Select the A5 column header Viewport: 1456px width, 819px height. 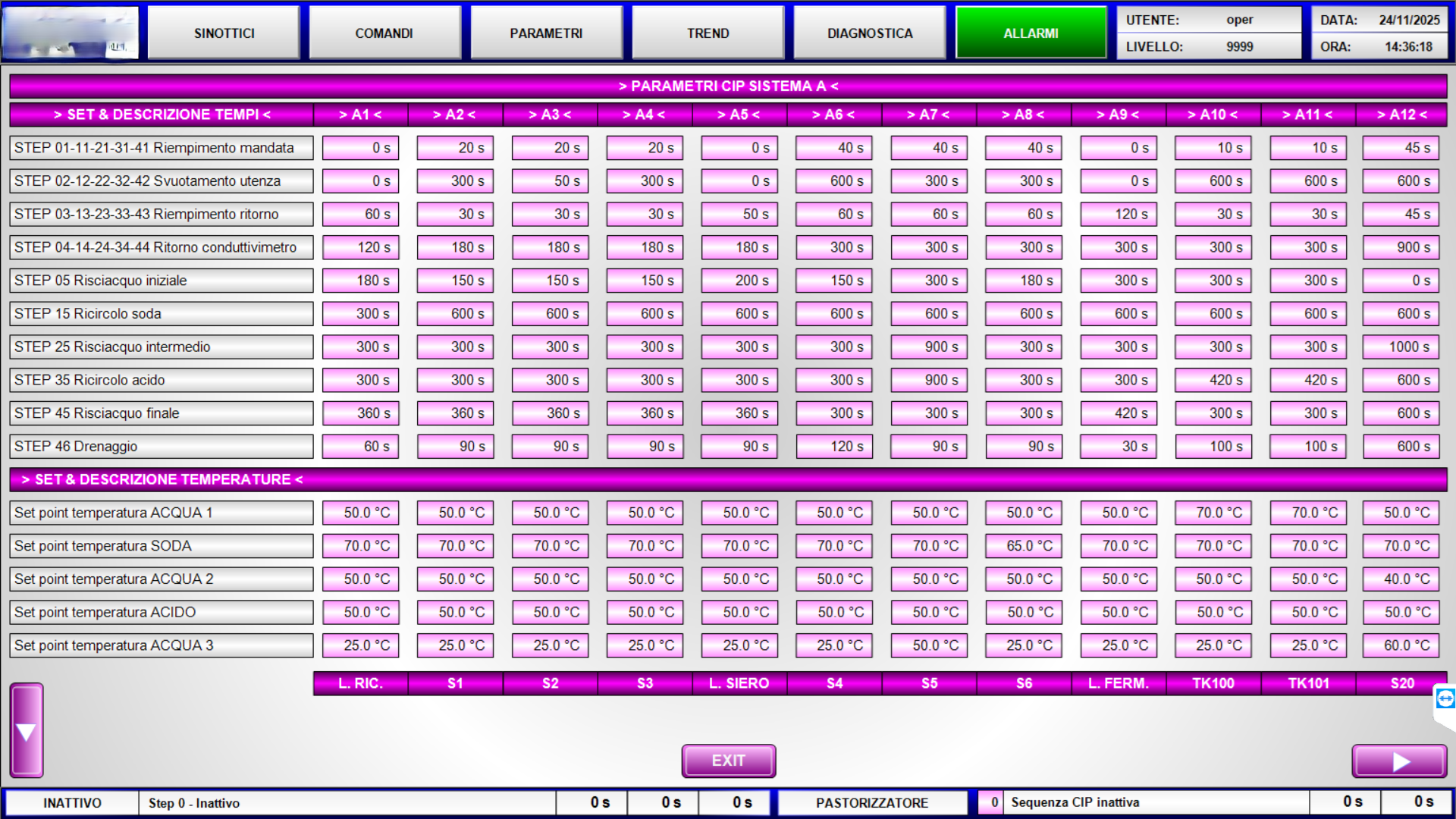739,115
